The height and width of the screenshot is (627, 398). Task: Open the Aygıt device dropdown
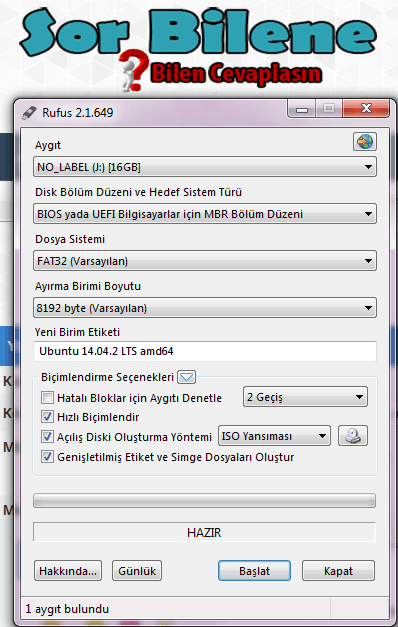click(205, 167)
